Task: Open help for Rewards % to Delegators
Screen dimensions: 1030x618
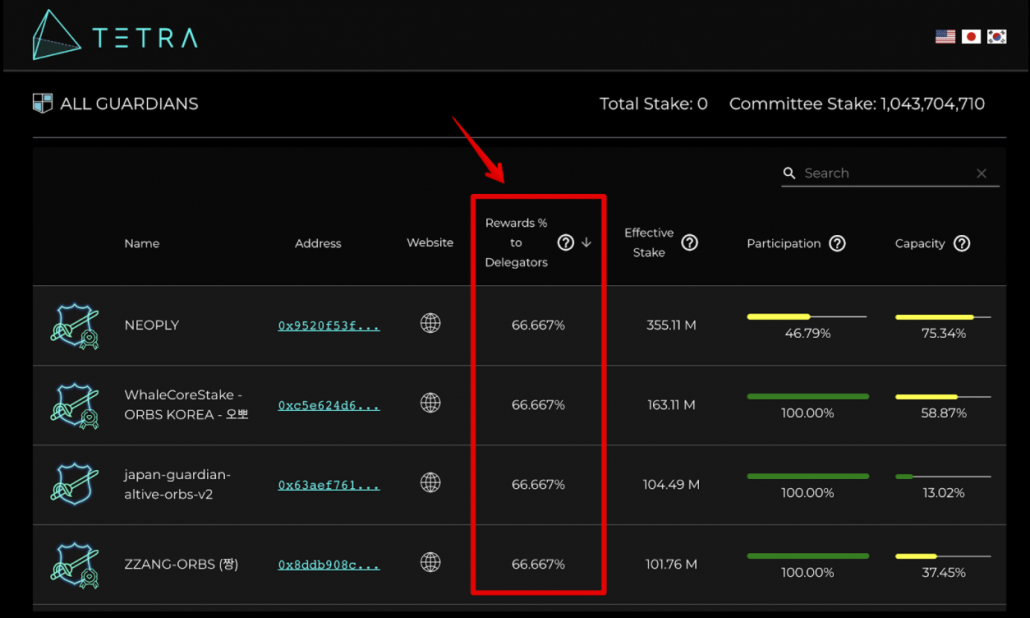Action: tap(565, 243)
